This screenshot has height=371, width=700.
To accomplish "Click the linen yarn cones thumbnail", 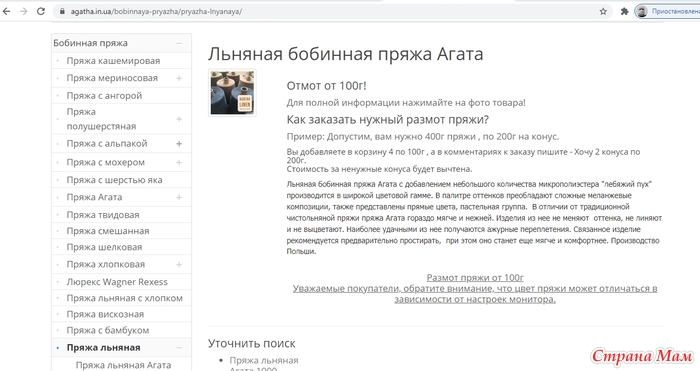I will (x=232, y=92).
